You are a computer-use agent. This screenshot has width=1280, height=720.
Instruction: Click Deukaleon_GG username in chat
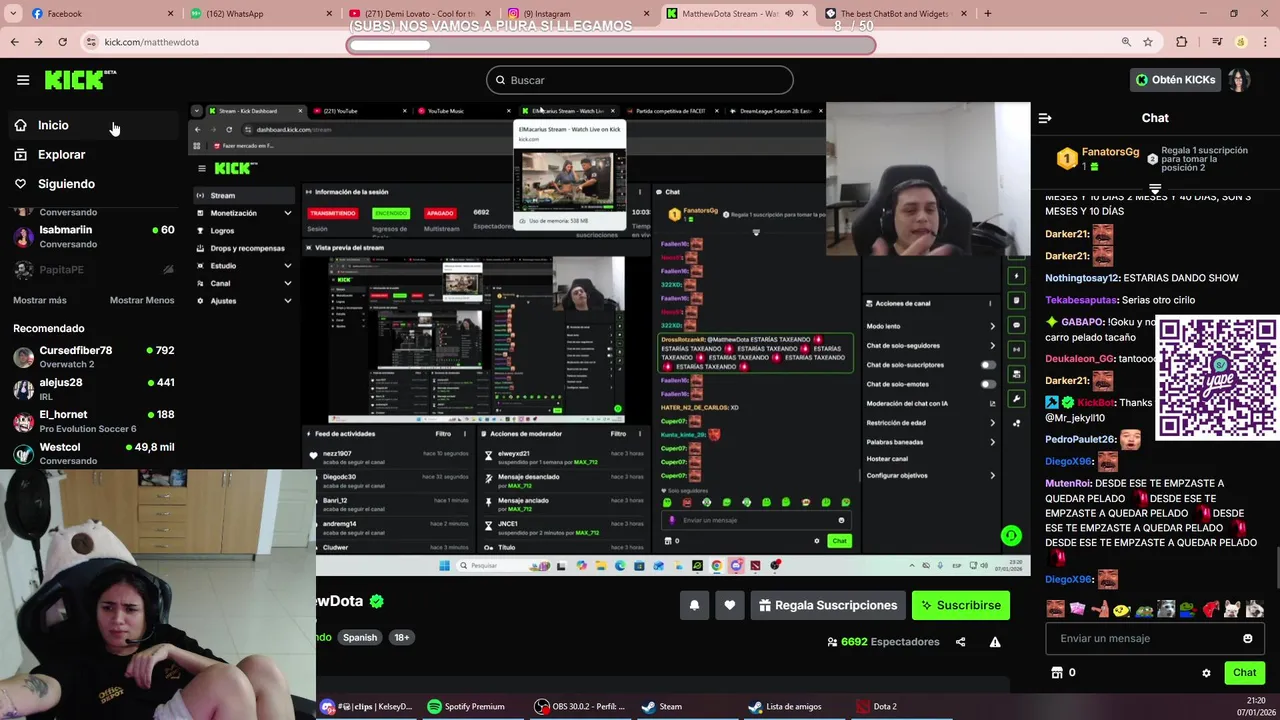coord(1079,358)
